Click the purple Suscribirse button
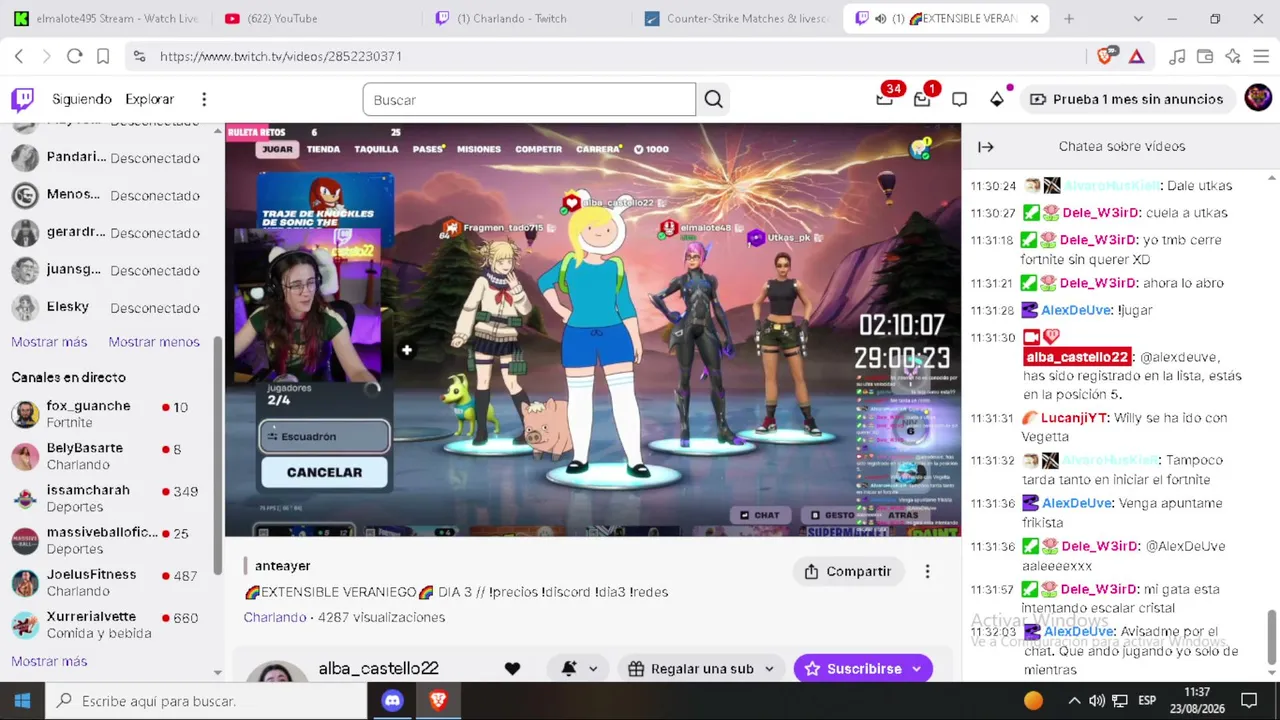This screenshot has width=1280, height=720. (x=863, y=669)
